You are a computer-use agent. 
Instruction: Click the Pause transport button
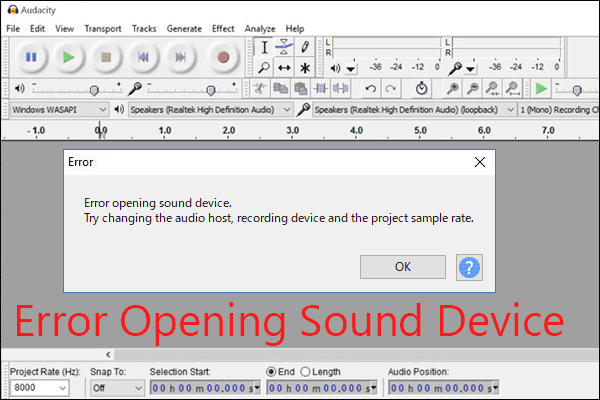pos(31,57)
